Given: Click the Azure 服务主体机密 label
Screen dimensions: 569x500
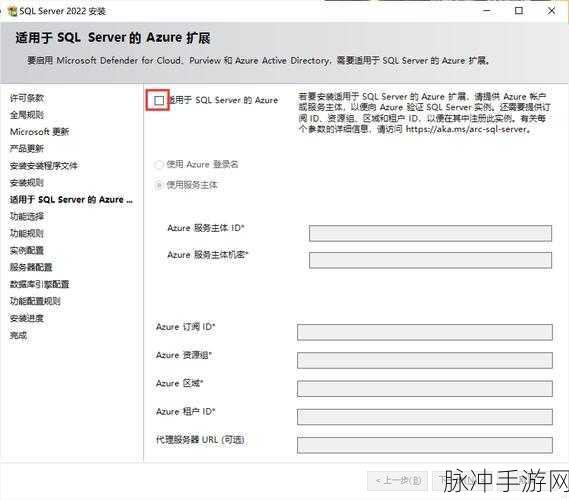Looking at the screenshot, I should pyautogui.click(x=208, y=255).
